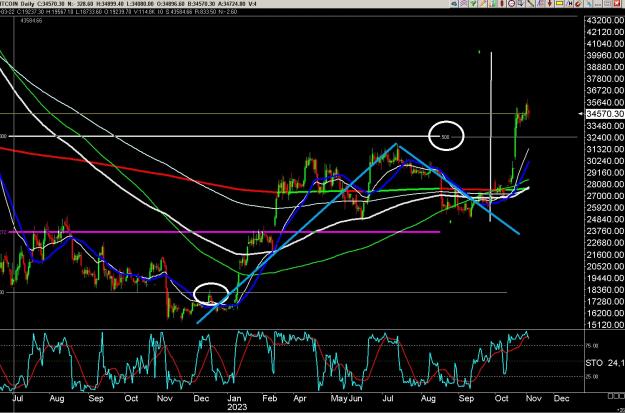Click the 23760.00 price axis label
Viewport: 625px width, 413px height.
605,231
